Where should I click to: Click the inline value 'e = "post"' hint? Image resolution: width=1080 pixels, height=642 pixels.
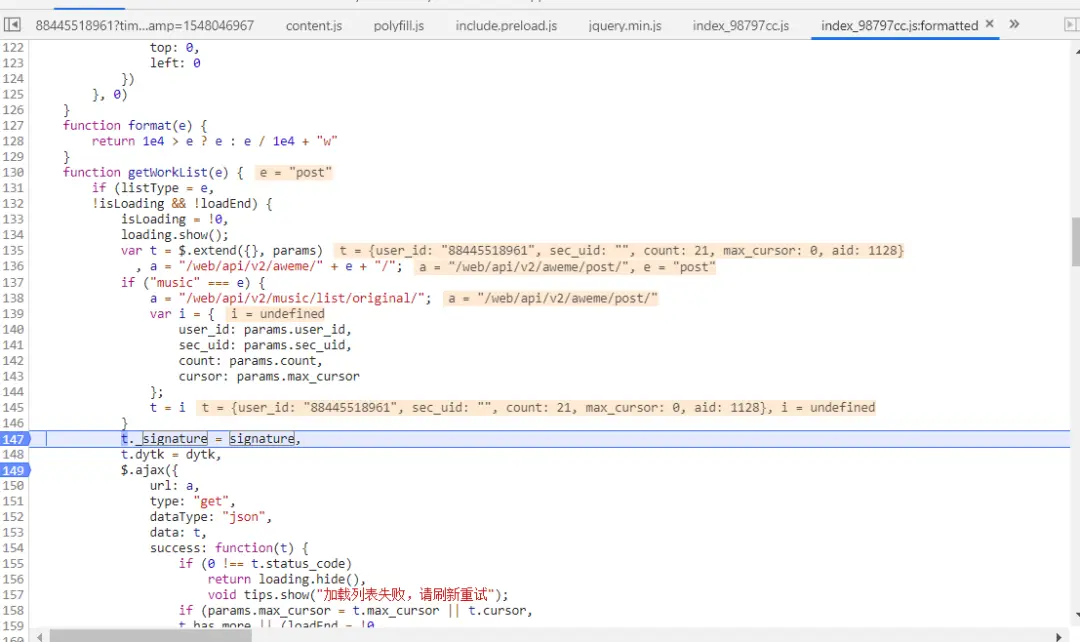(294, 172)
